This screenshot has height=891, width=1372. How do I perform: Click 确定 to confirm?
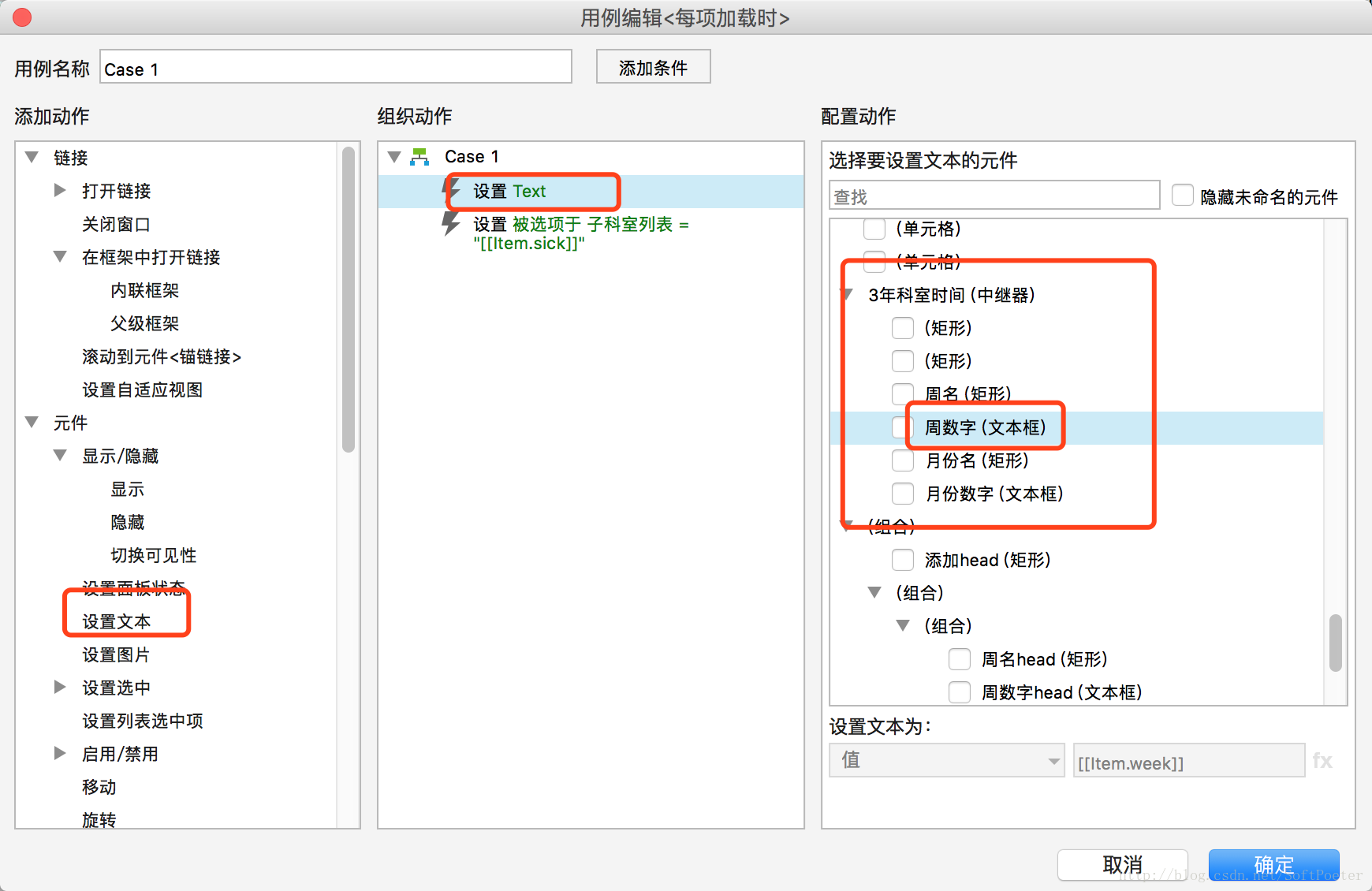pyautogui.click(x=1273, y=865)
